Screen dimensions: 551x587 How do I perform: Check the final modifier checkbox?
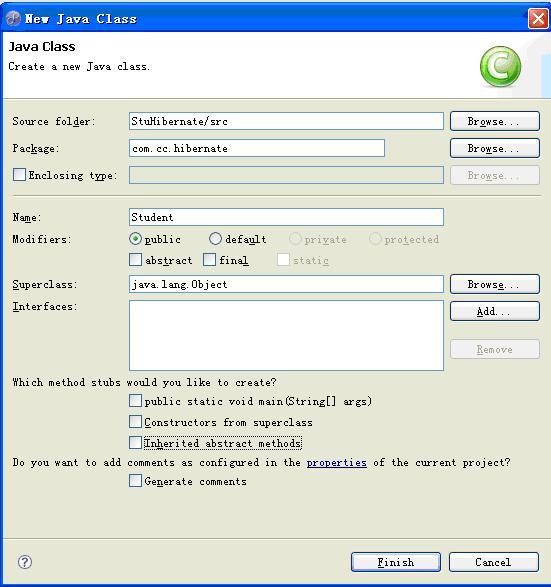click(209, 259)
